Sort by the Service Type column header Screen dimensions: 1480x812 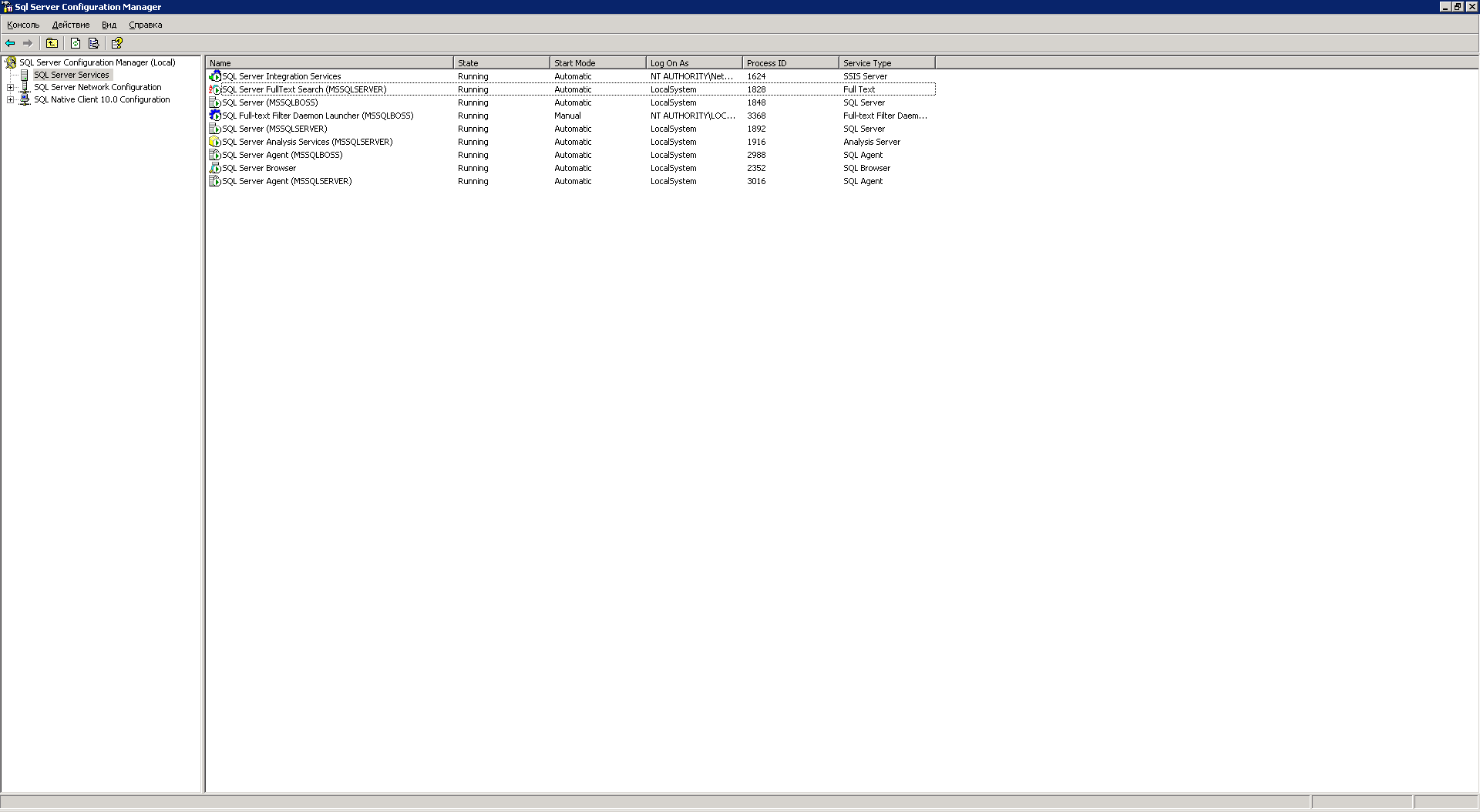click(x=887, y=63)
